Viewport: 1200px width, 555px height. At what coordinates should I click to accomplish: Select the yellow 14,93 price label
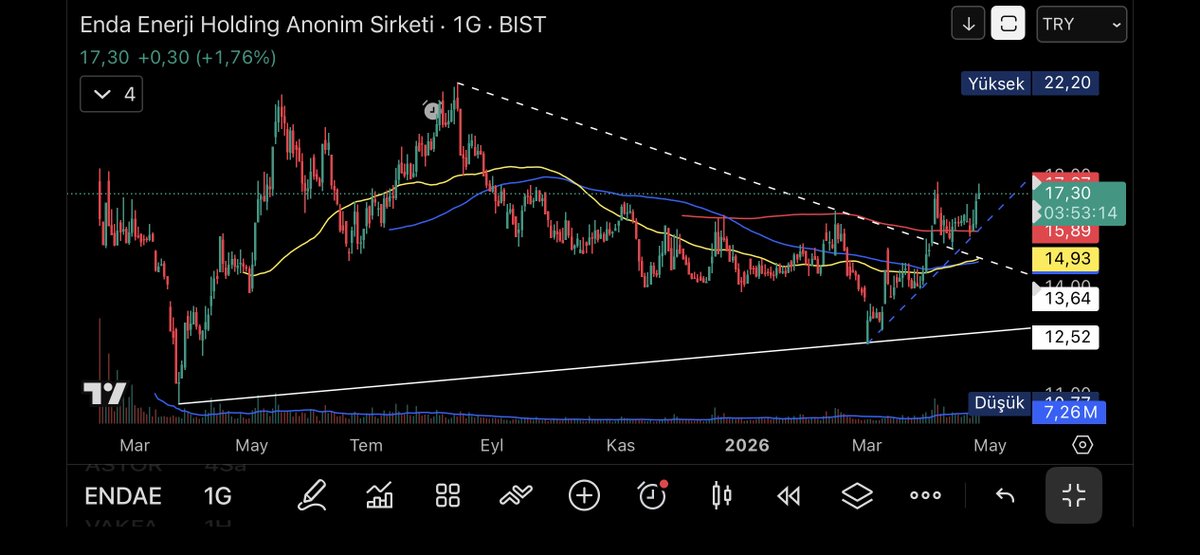1065,260
